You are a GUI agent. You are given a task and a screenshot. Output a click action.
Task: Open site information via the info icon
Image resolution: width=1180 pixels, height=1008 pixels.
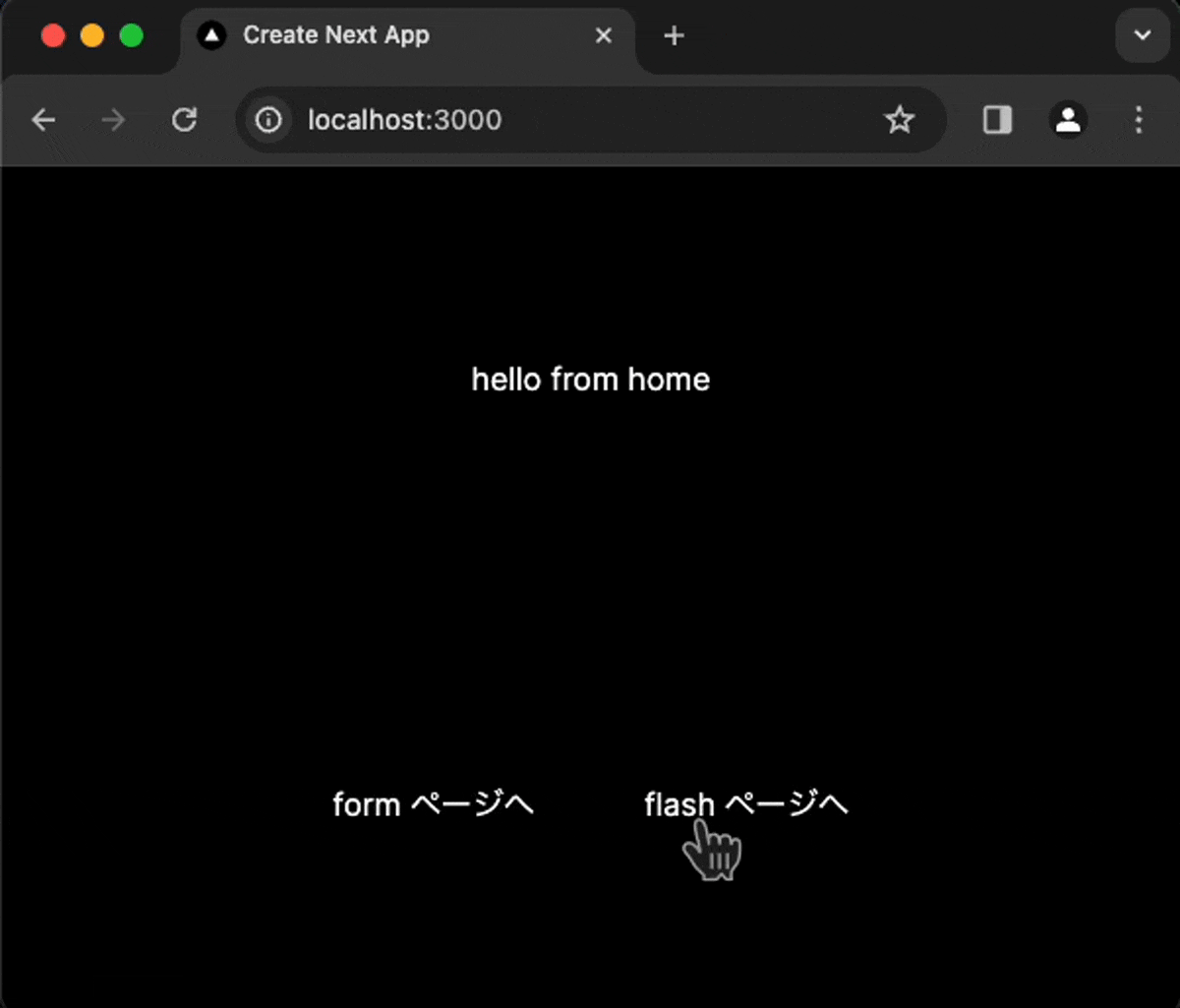pyautogui.click(x=267, y=120)
